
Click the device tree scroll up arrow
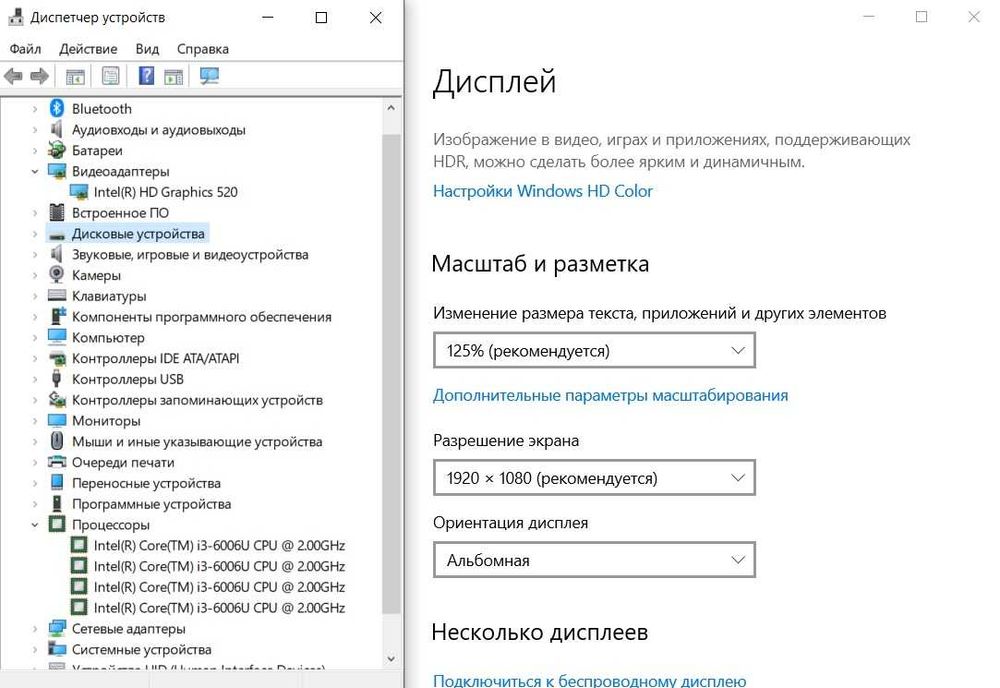(x=391, y=108)
